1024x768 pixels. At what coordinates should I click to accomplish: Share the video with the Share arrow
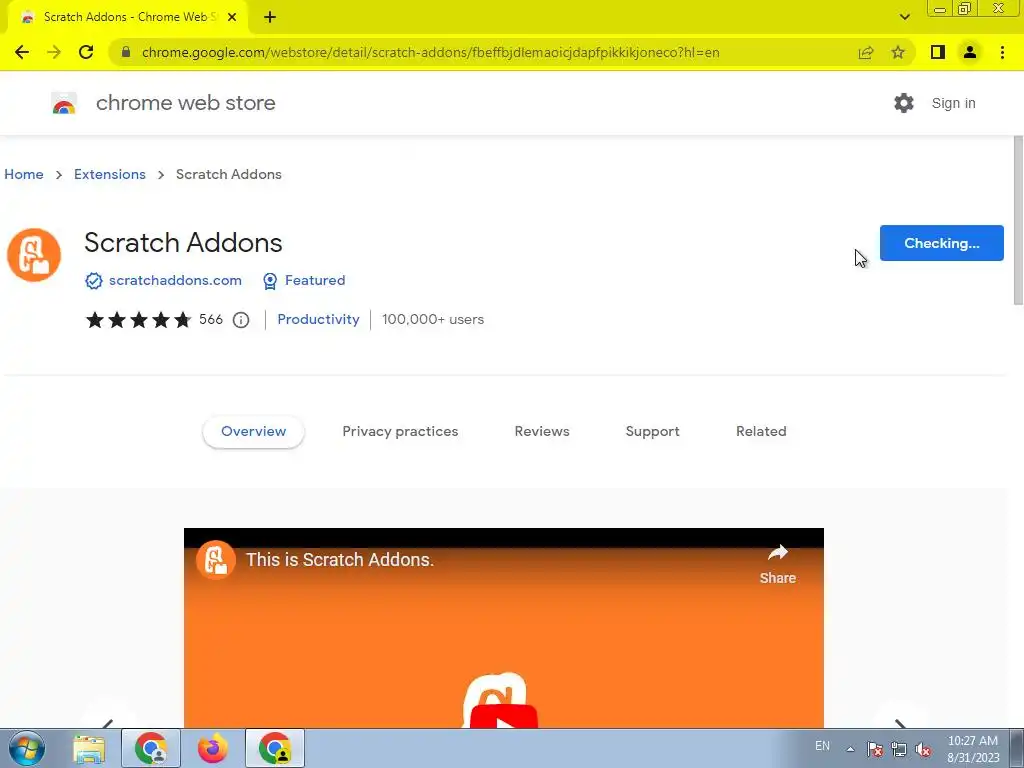click(x=777, y=564)
